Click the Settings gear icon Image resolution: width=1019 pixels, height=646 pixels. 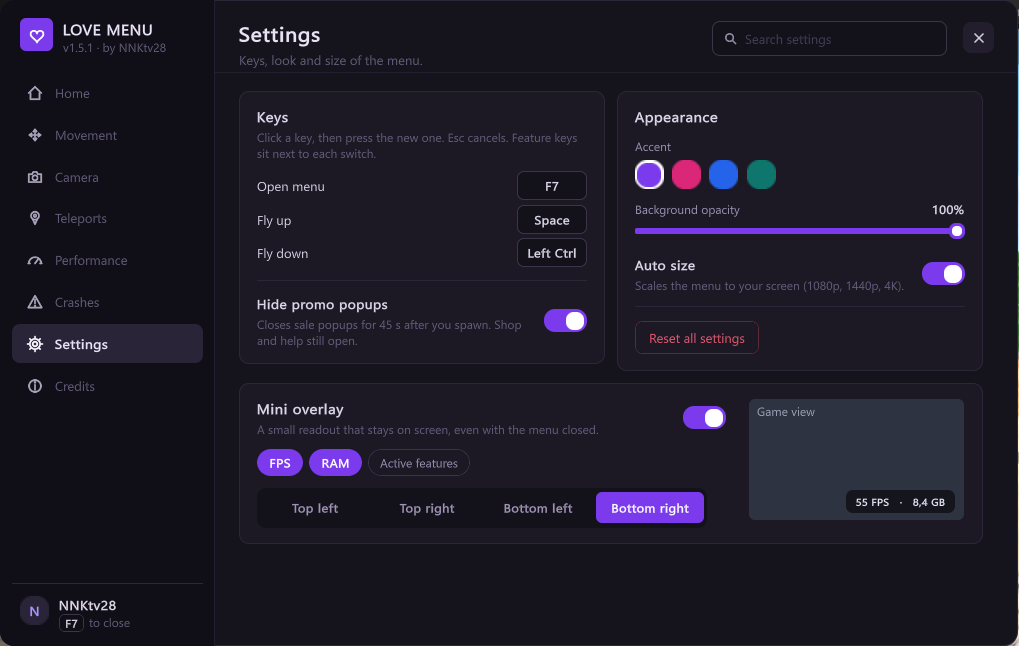click(x=35, y=344)
